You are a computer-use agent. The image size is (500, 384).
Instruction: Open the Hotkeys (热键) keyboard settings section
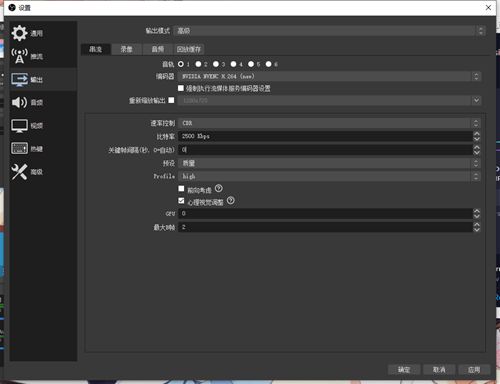tap(43, 149)
